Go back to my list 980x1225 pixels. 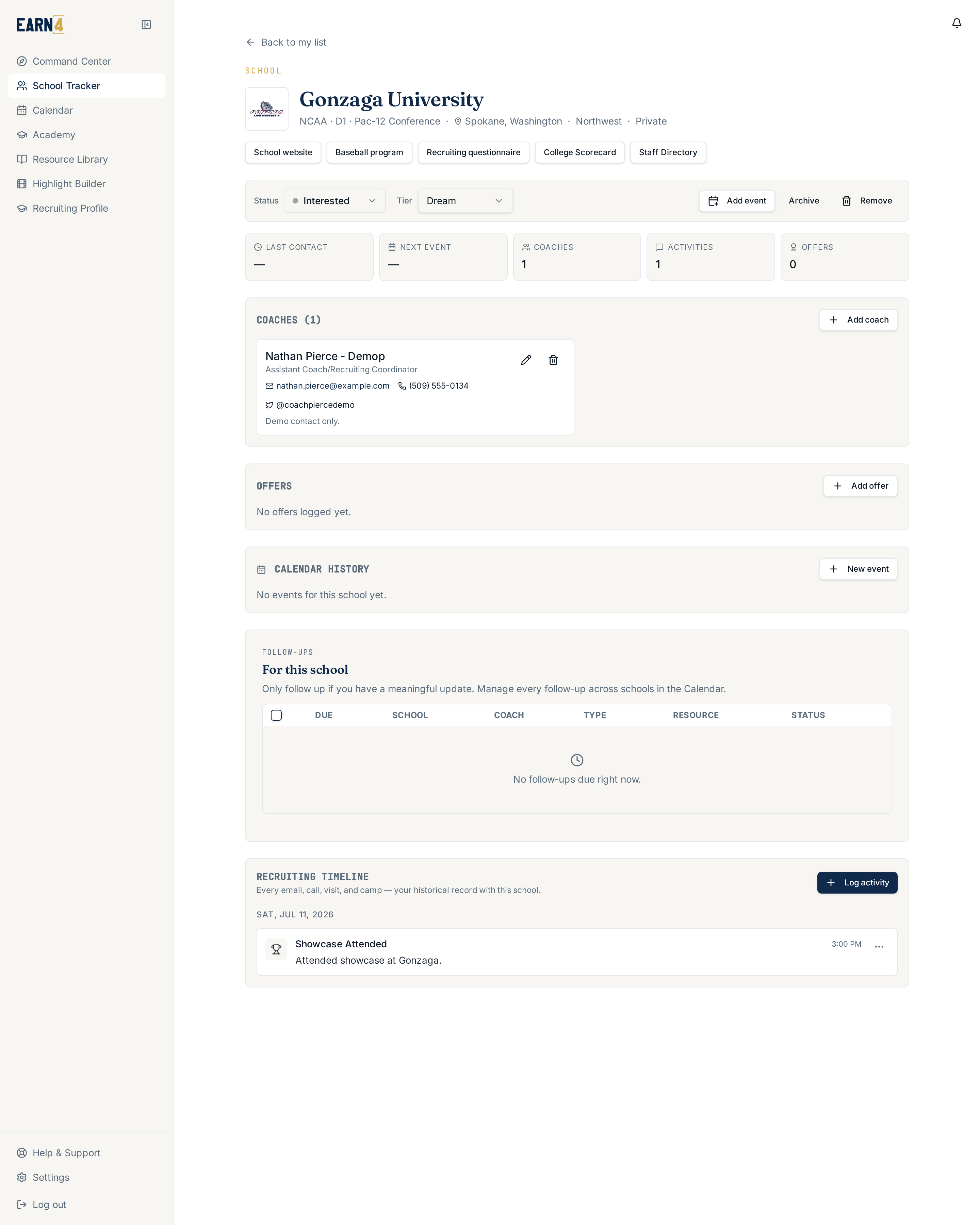286,42
